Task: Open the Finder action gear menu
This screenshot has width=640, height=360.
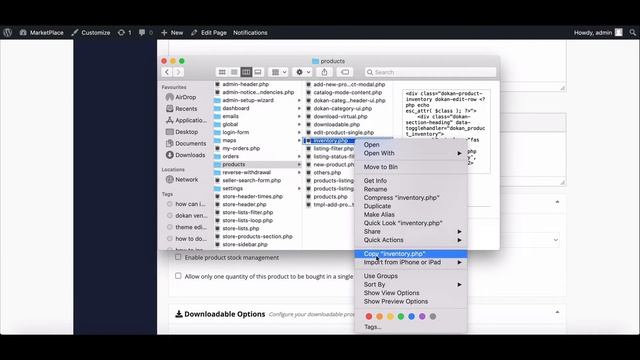Action: [x=303, y=72]
